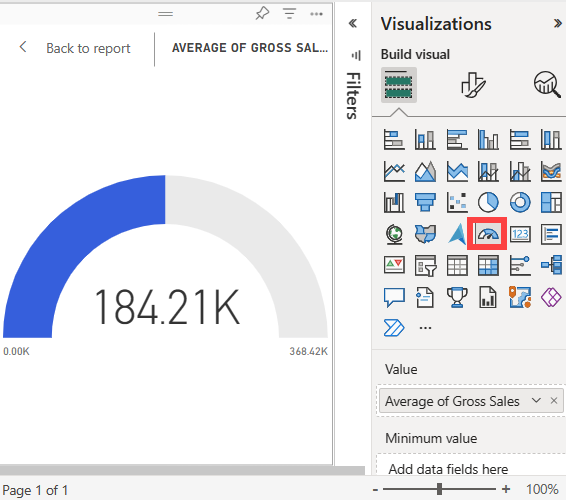Select the area chart visual
This screenshot has width=566, height=500.
425,171
